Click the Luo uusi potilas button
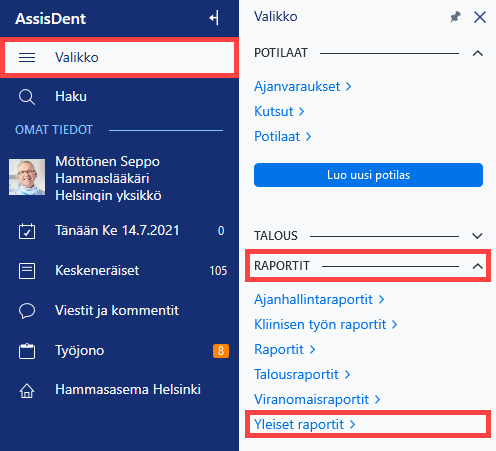The image size is (496, 451). 368,175
